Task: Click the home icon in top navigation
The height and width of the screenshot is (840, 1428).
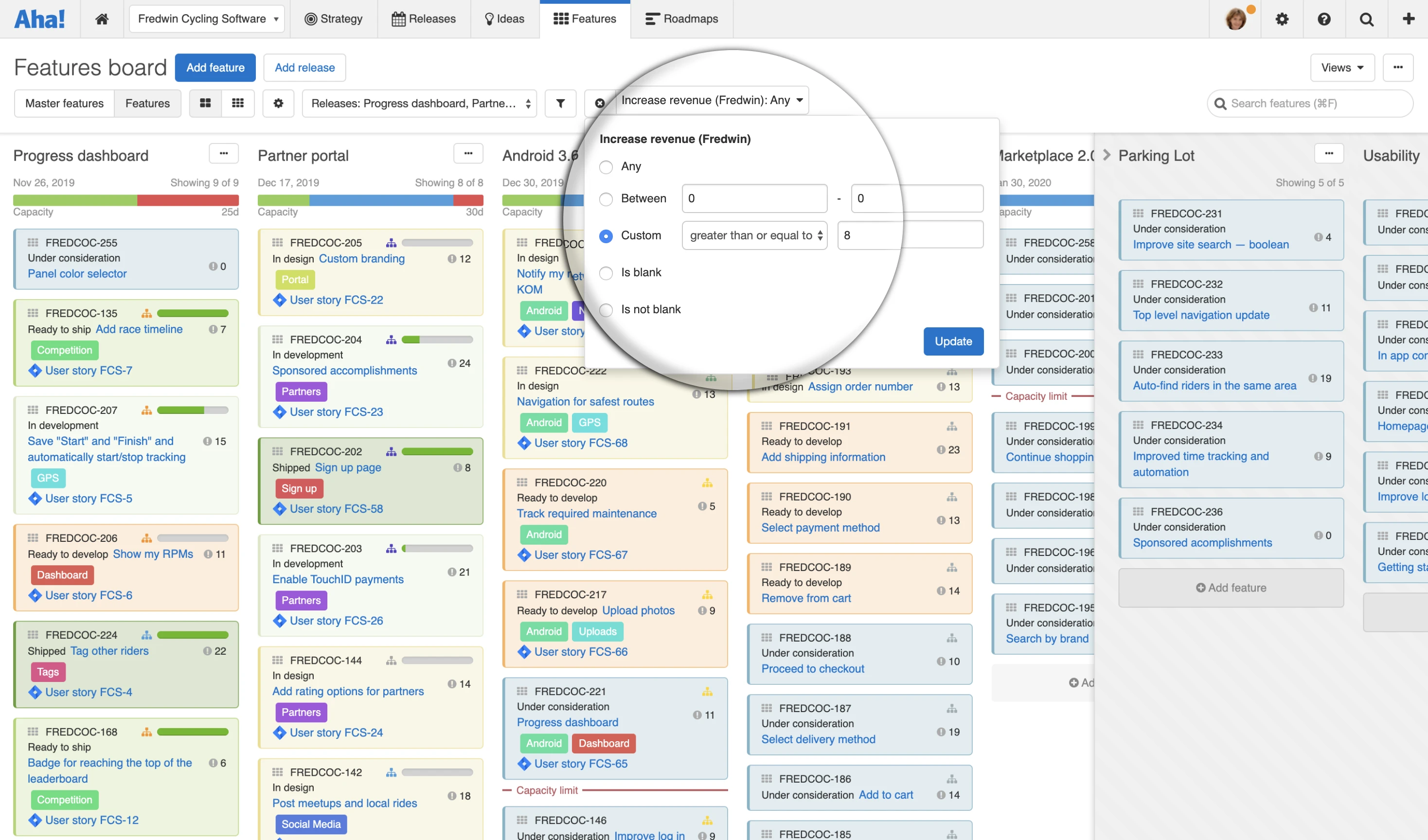Action: (x=102, y=19)
